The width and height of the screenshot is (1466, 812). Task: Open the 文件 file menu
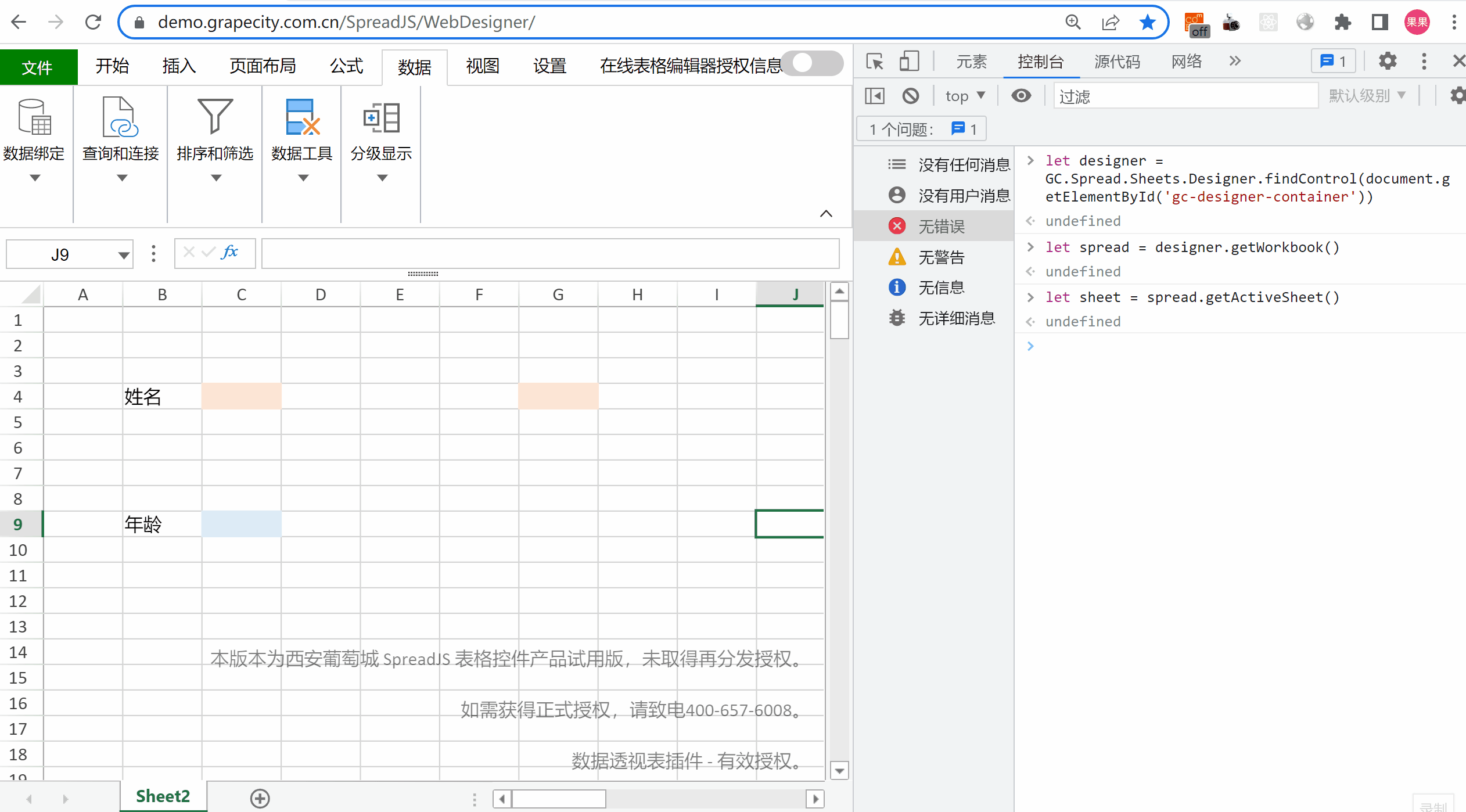pos(38,67)
